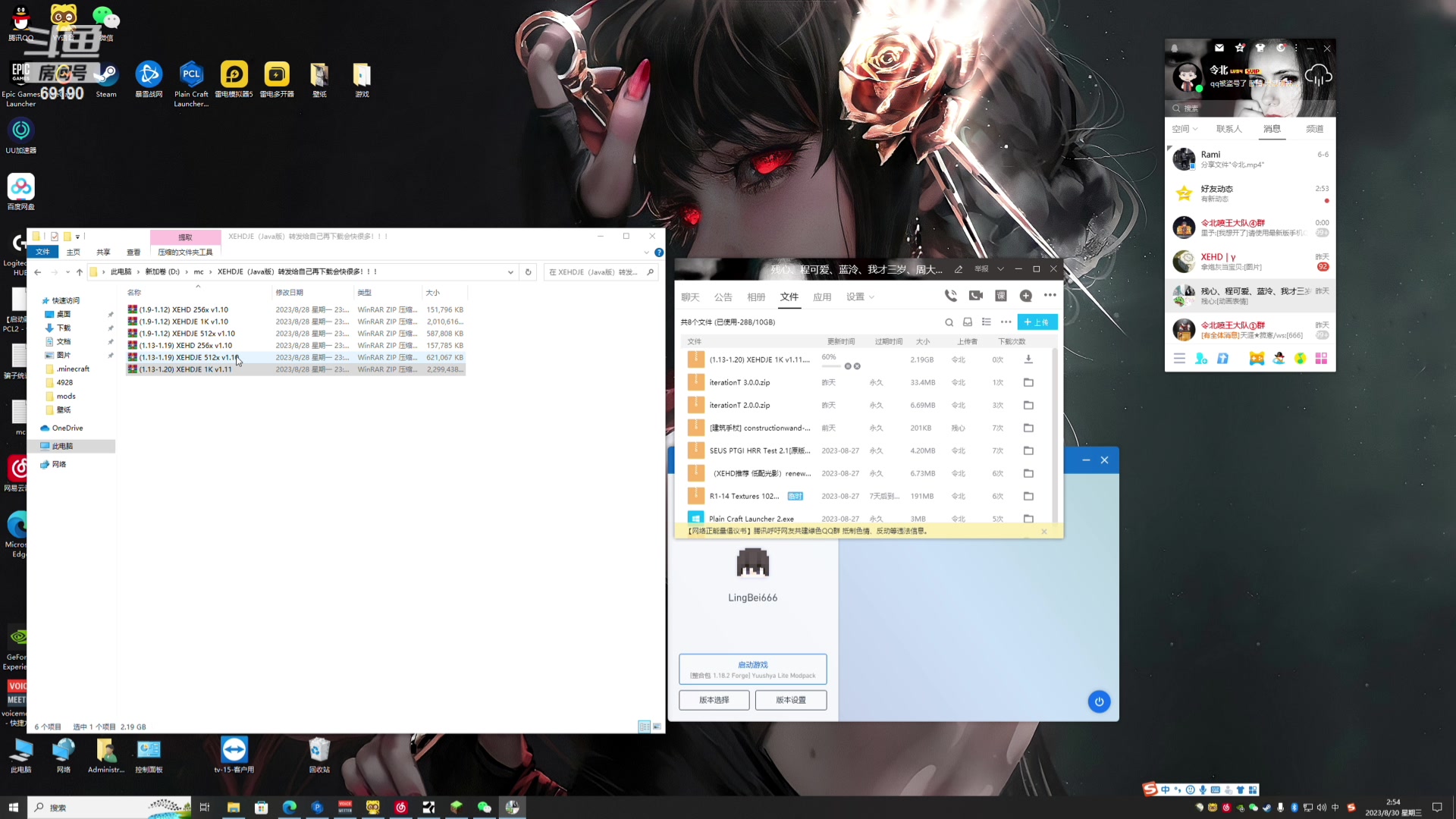Open the QQ 联系人 tab

click(x=1228, y=129)
